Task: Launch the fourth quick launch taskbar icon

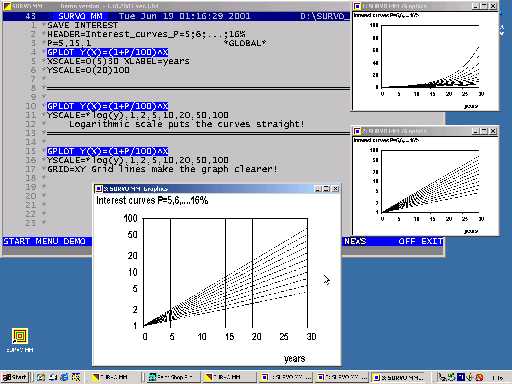Action: pyautogui.click(x=76, y=377)
